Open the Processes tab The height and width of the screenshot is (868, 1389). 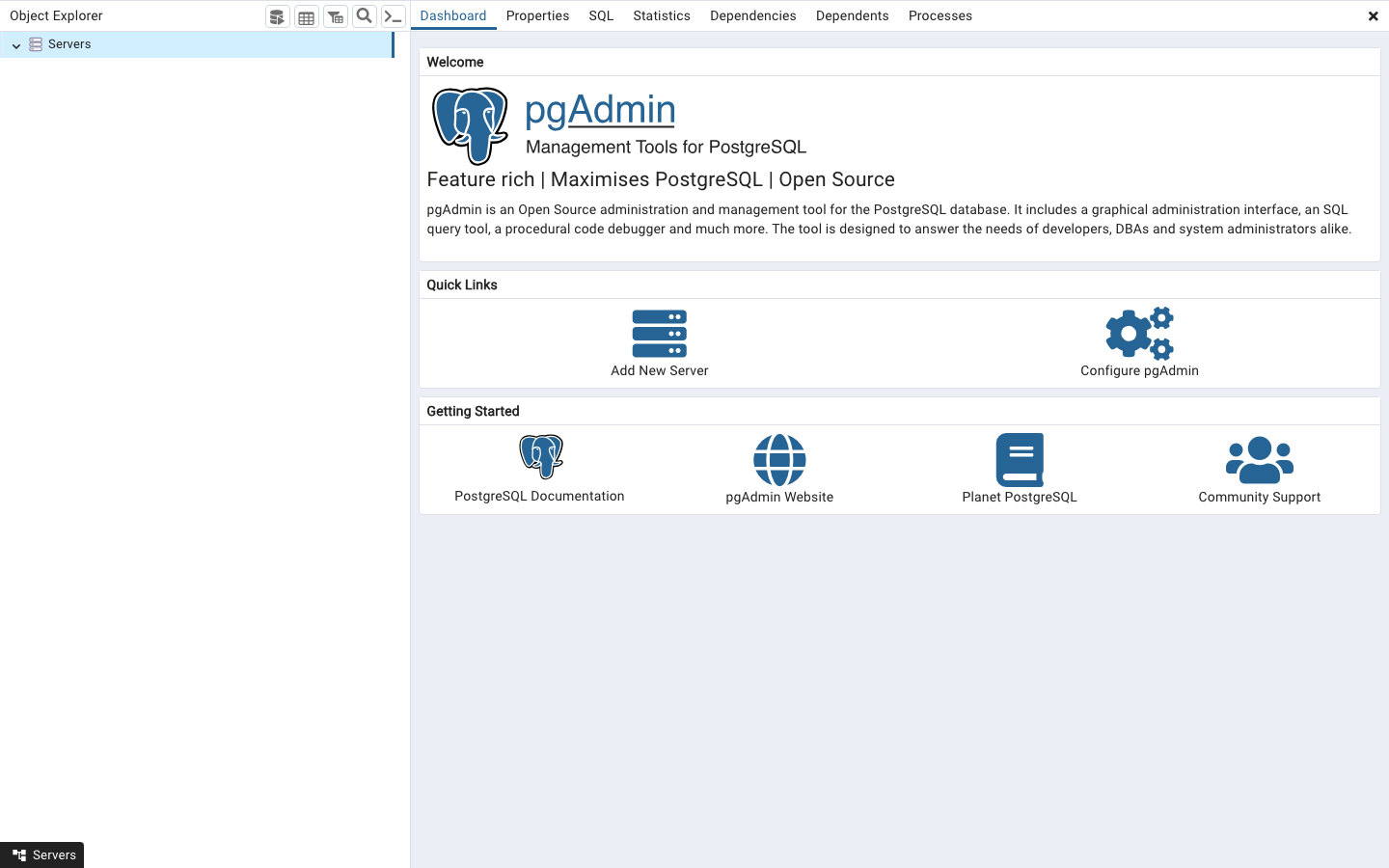tap(940, 15)
